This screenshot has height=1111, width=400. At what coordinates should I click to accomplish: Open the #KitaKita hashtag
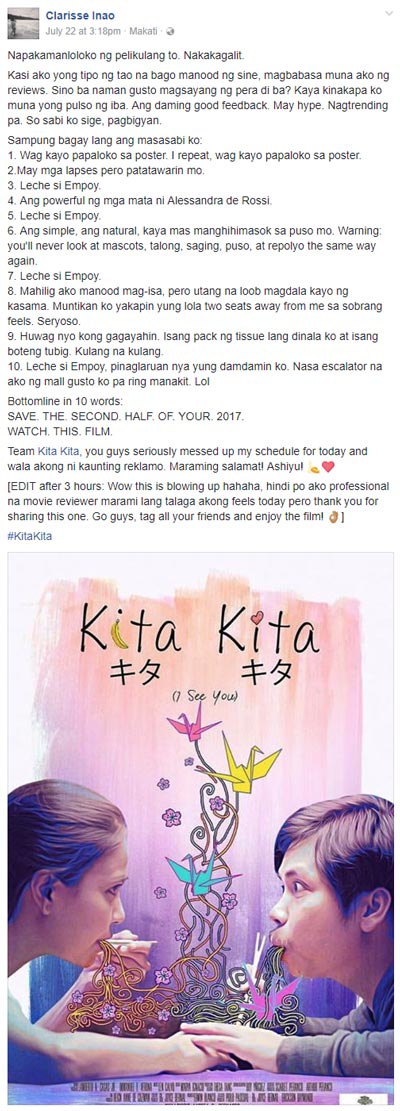point(30,536)
